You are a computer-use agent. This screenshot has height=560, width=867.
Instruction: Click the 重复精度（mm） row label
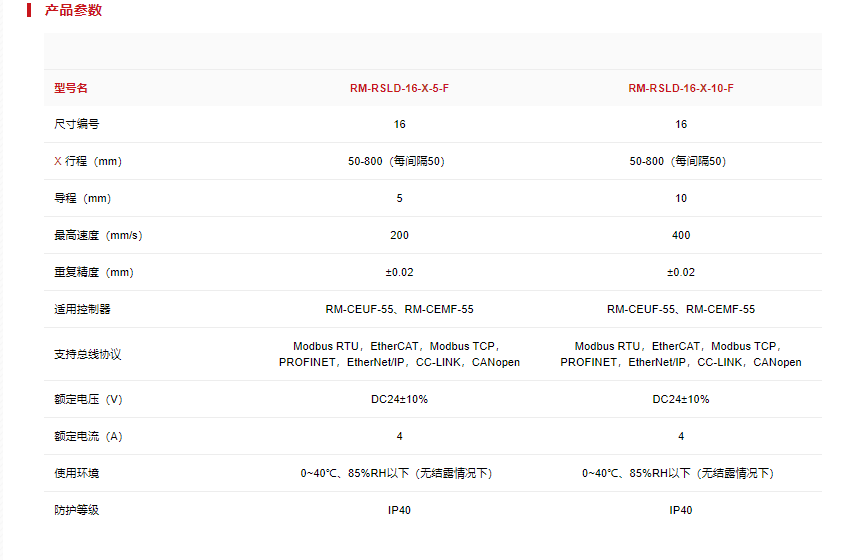(x=93, y=273)
